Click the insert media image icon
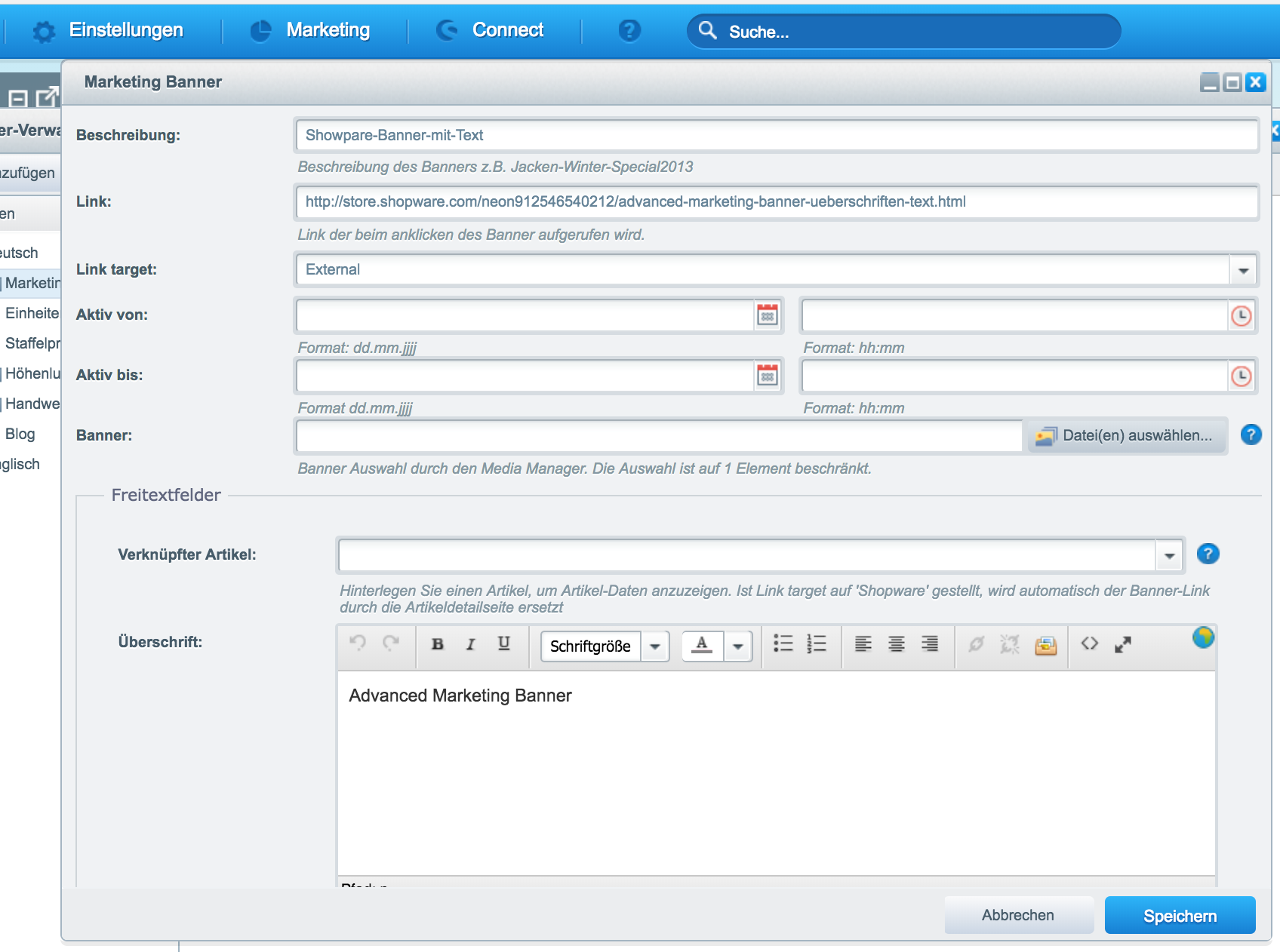 [x=1046, y=645]
